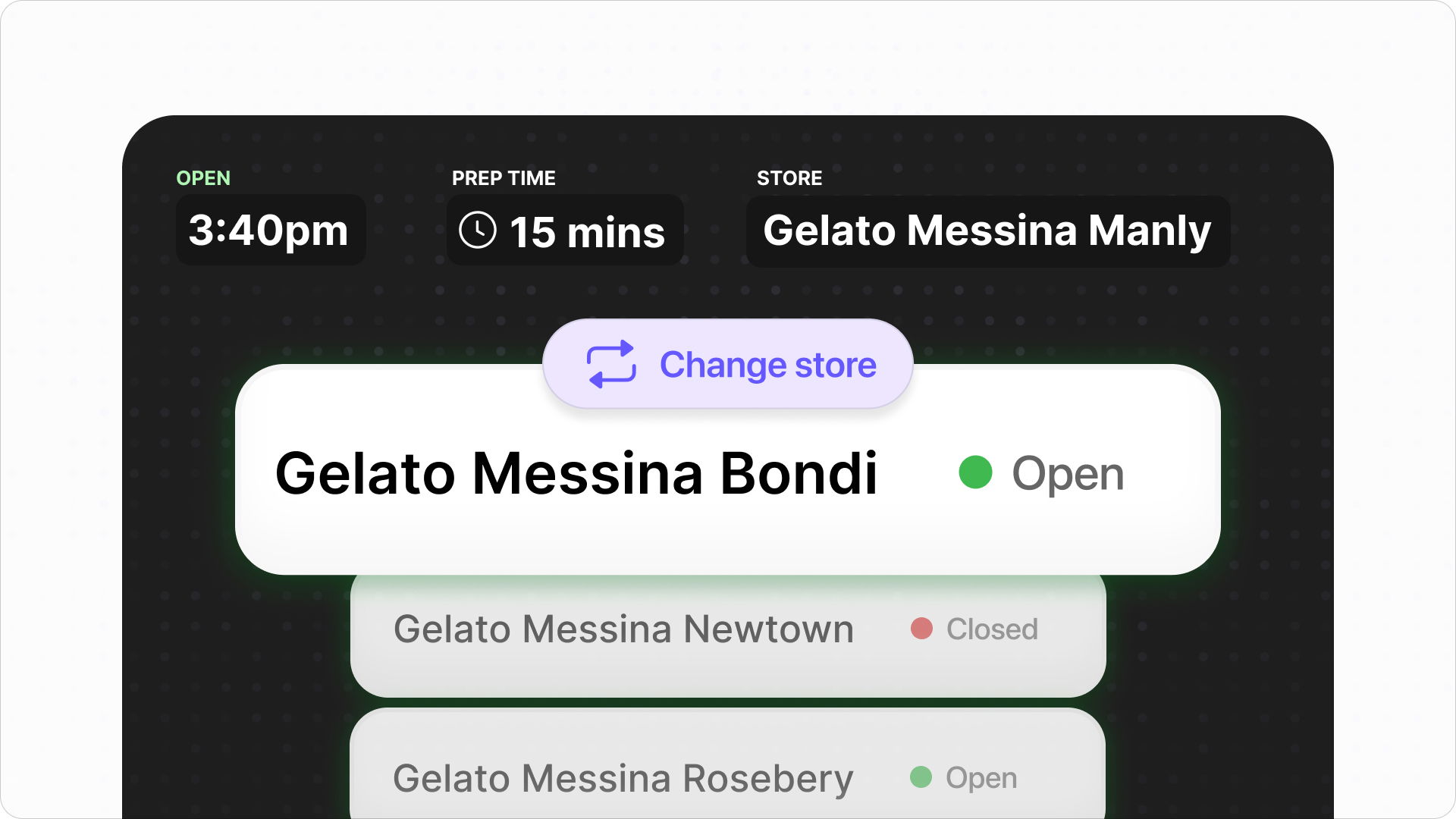The width and height of the screenshot is (1456, 819).
Task: Click the PREP TIME label
Action: (x=504, y=178)
